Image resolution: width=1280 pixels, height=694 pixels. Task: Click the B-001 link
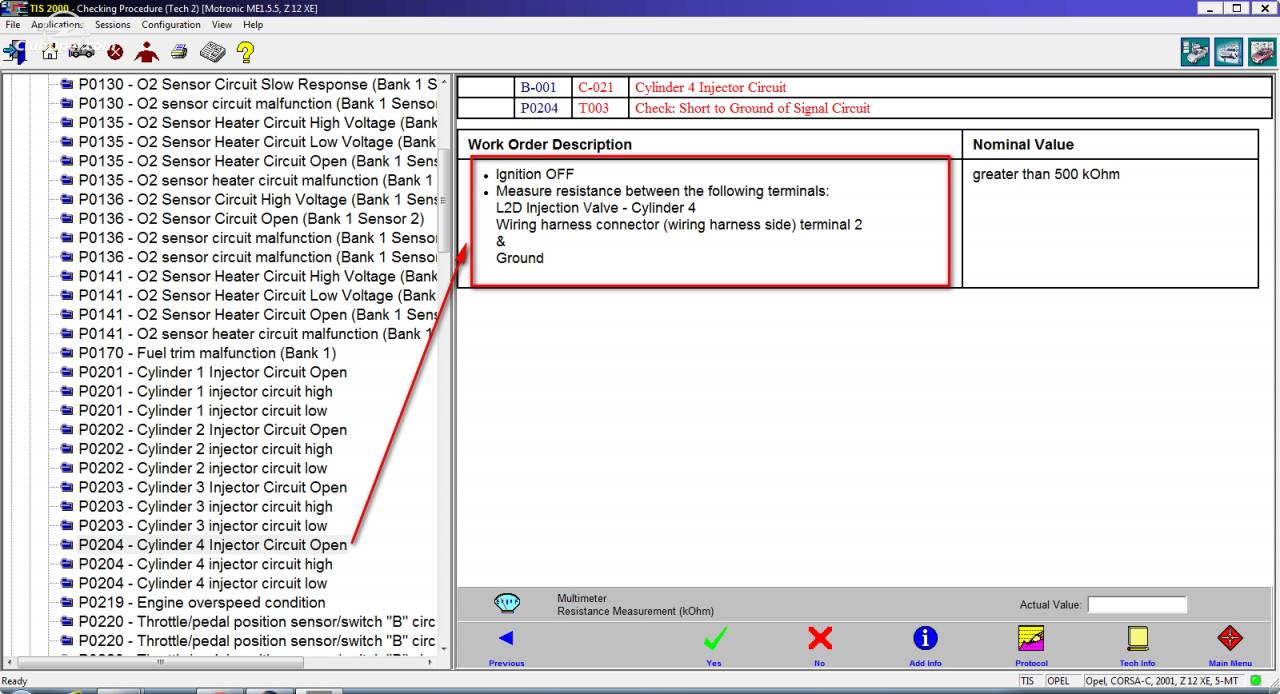(538, 87)
